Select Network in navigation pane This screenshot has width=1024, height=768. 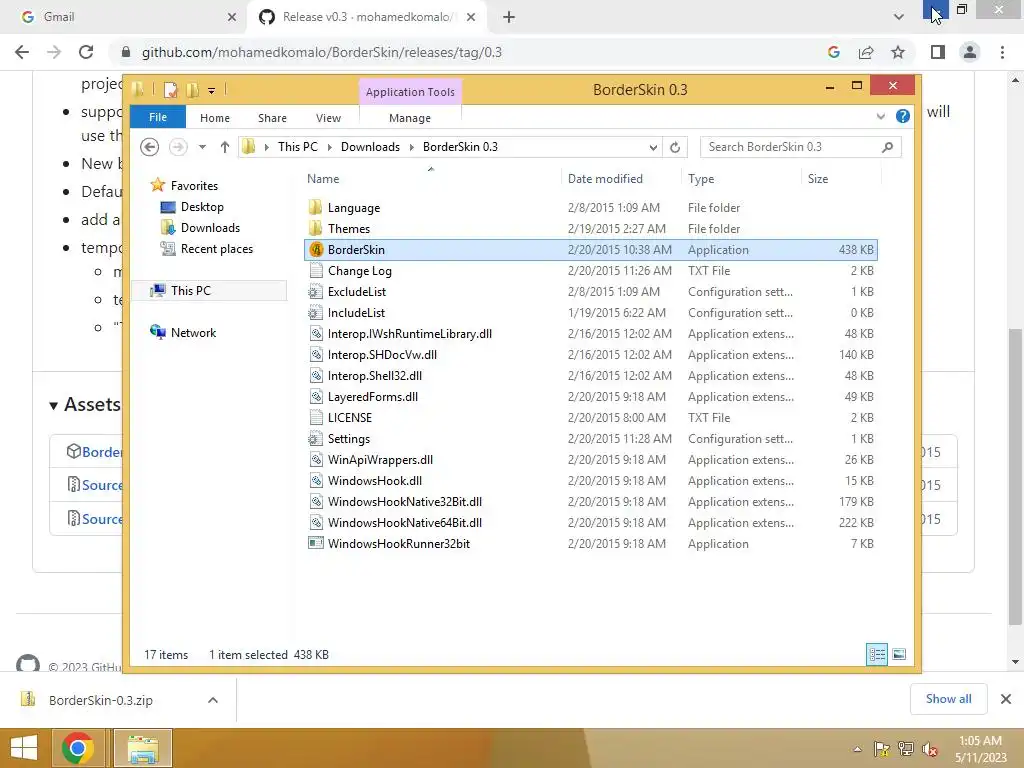pos(193,332)
